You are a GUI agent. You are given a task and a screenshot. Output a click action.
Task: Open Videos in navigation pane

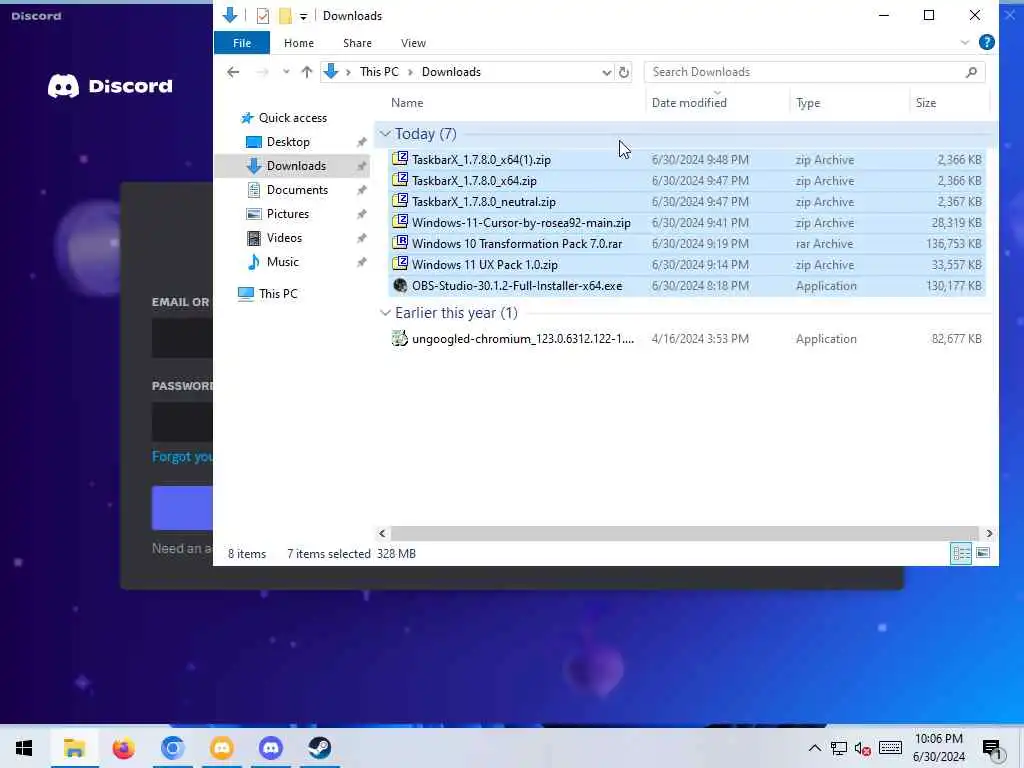(x=283, y=238)
